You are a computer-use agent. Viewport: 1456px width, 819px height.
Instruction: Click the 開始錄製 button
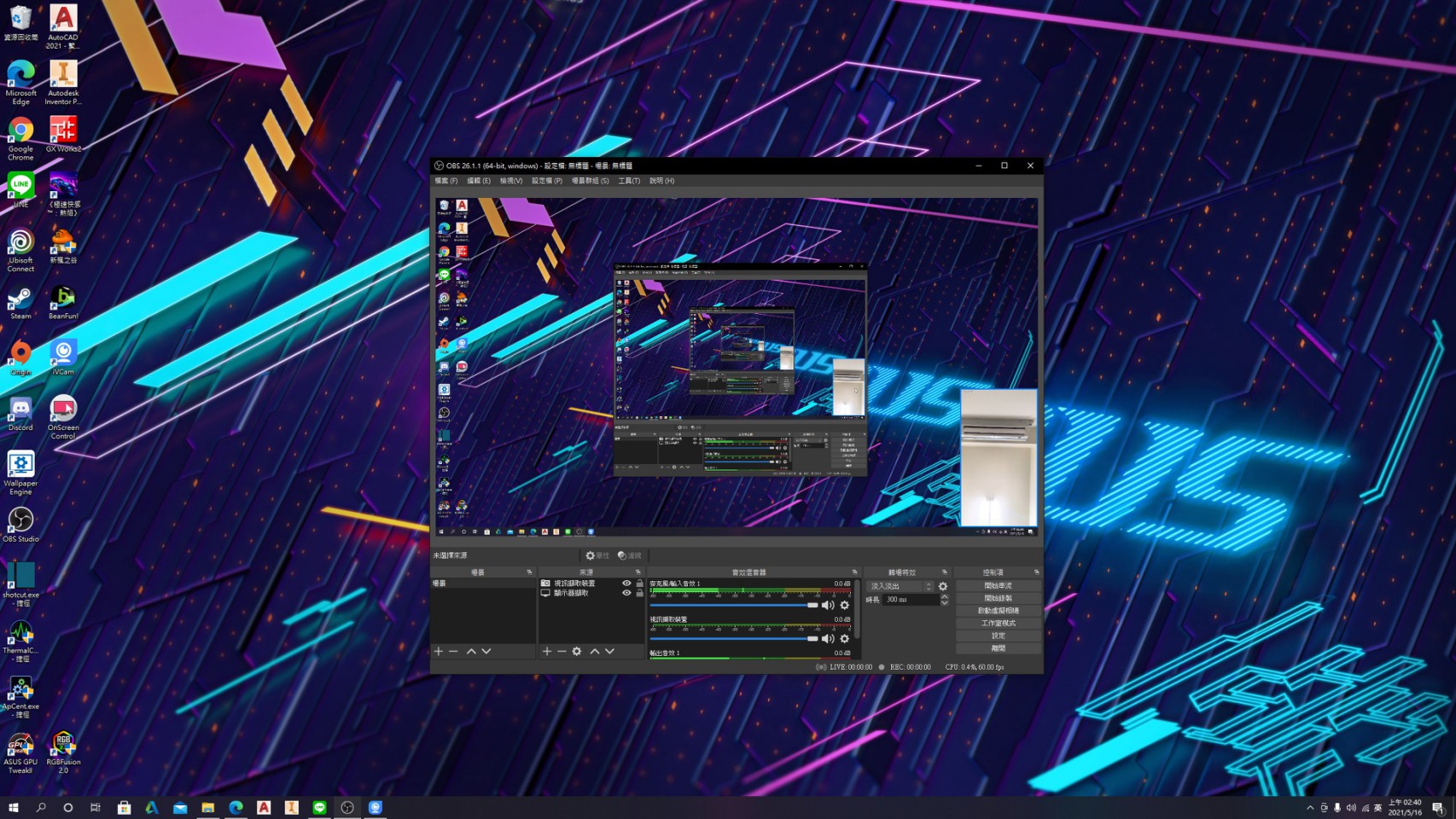[998, 598]
